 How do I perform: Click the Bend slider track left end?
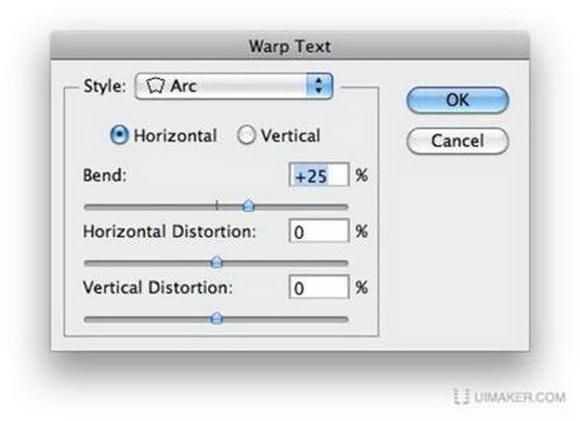pyautogui.click(x=87, y=207)
